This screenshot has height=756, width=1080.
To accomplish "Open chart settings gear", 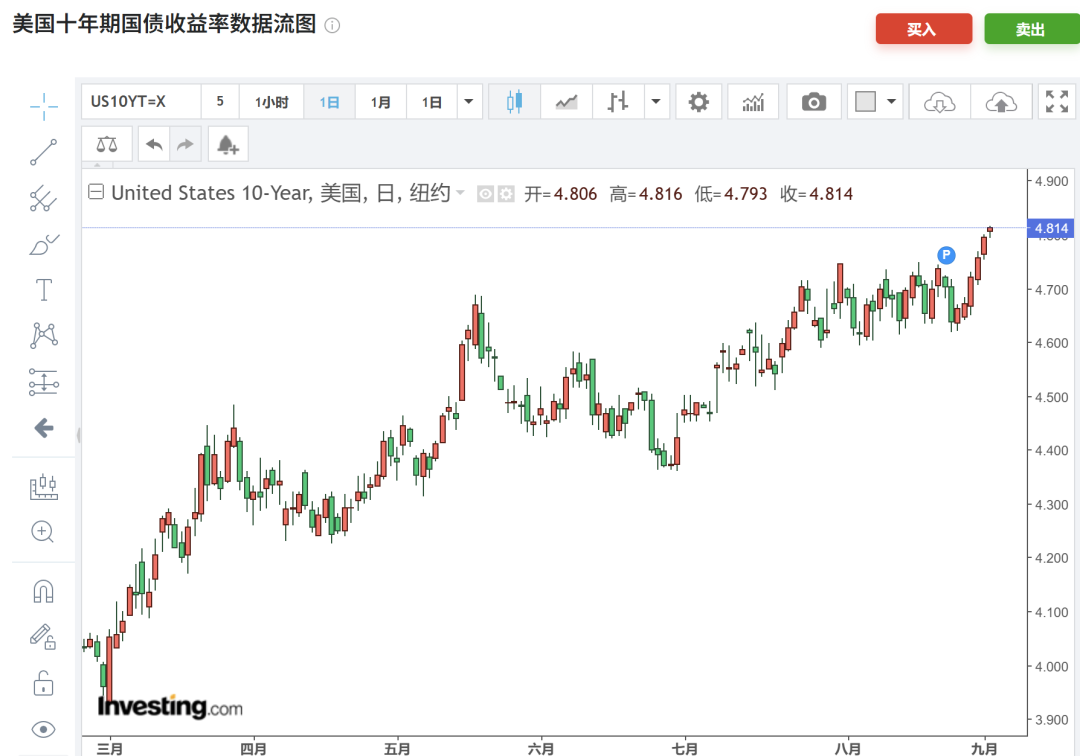I will pyautogui.click(x=698, y=102).
